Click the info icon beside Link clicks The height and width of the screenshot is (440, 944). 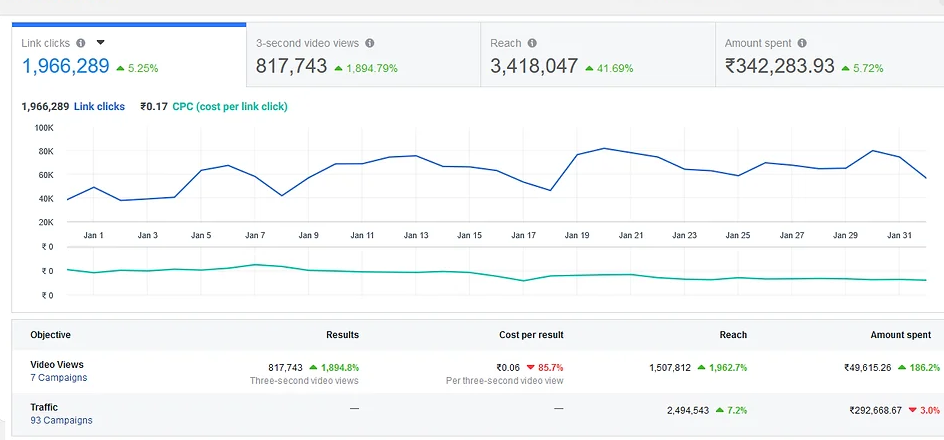coord(80,43)
